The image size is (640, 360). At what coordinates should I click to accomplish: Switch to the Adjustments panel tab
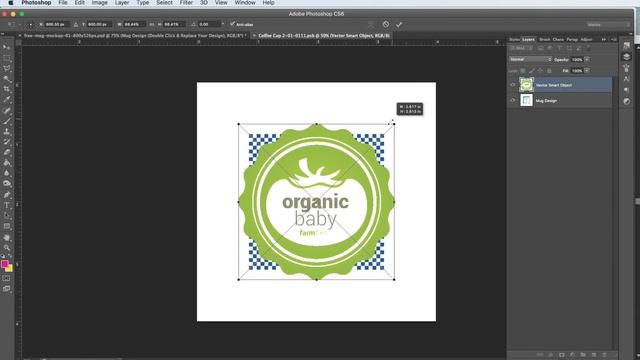tap(587, 40)
